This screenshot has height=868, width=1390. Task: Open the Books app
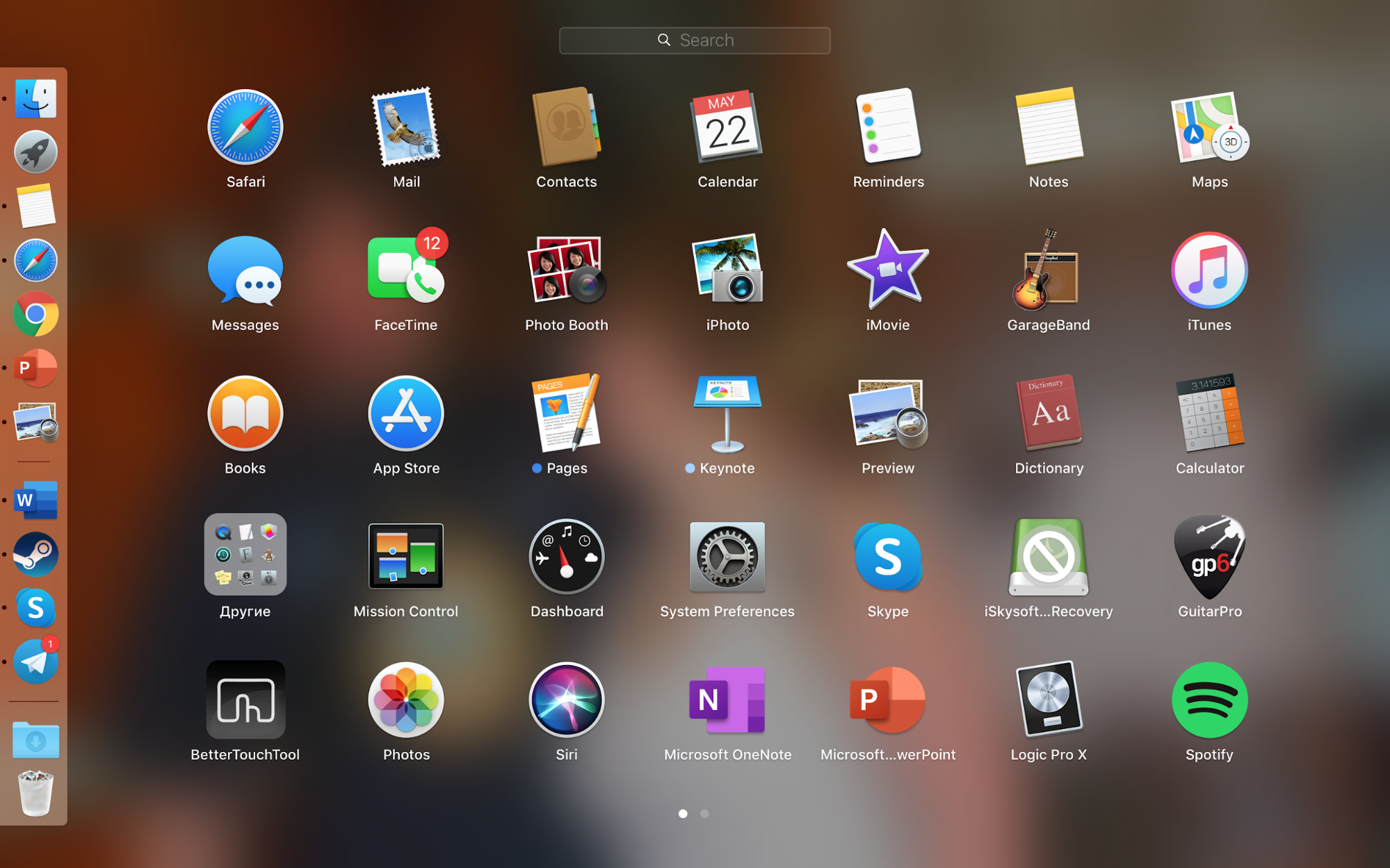click(x=245, y=413)
